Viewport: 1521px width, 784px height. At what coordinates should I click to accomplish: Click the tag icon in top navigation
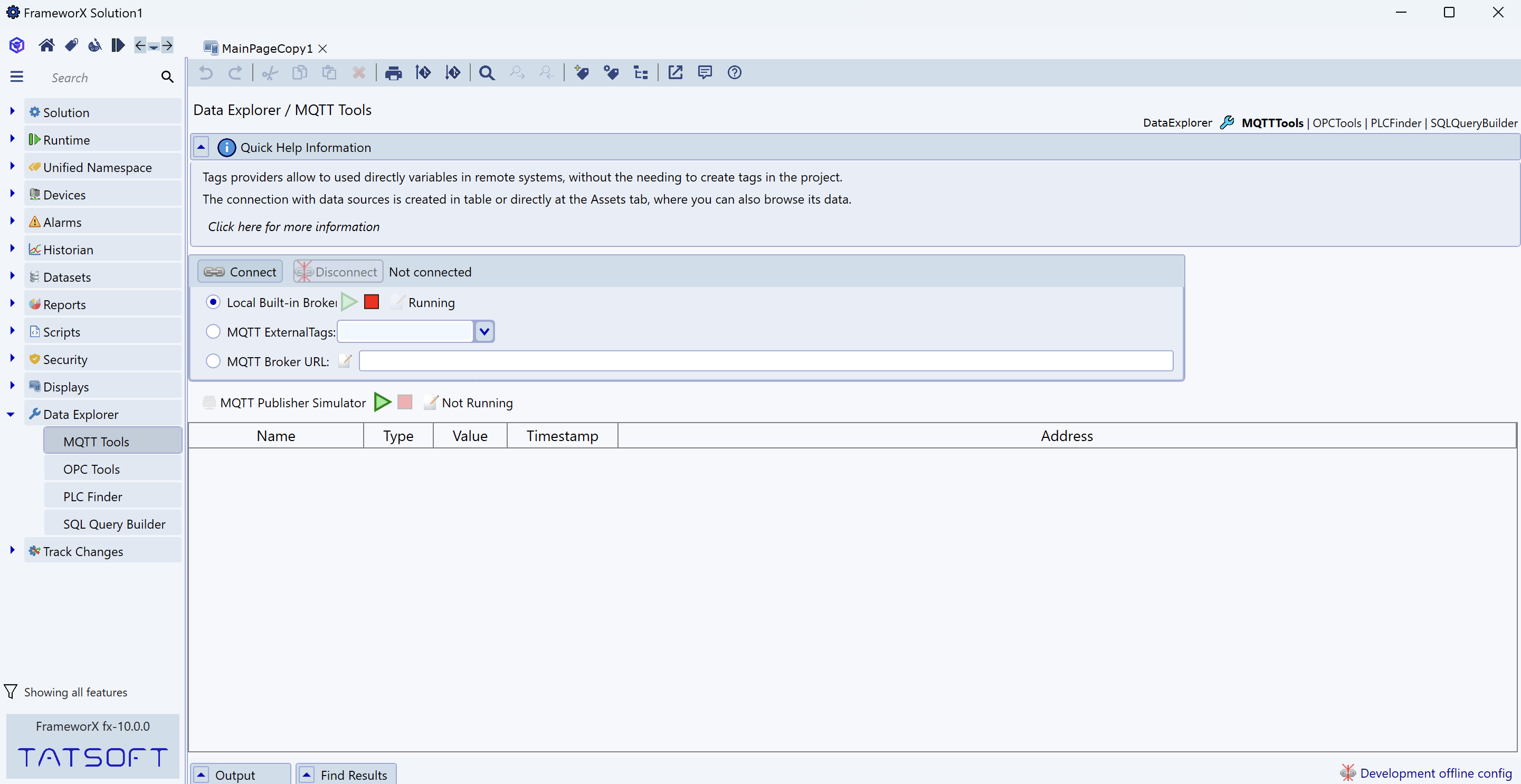71,45
